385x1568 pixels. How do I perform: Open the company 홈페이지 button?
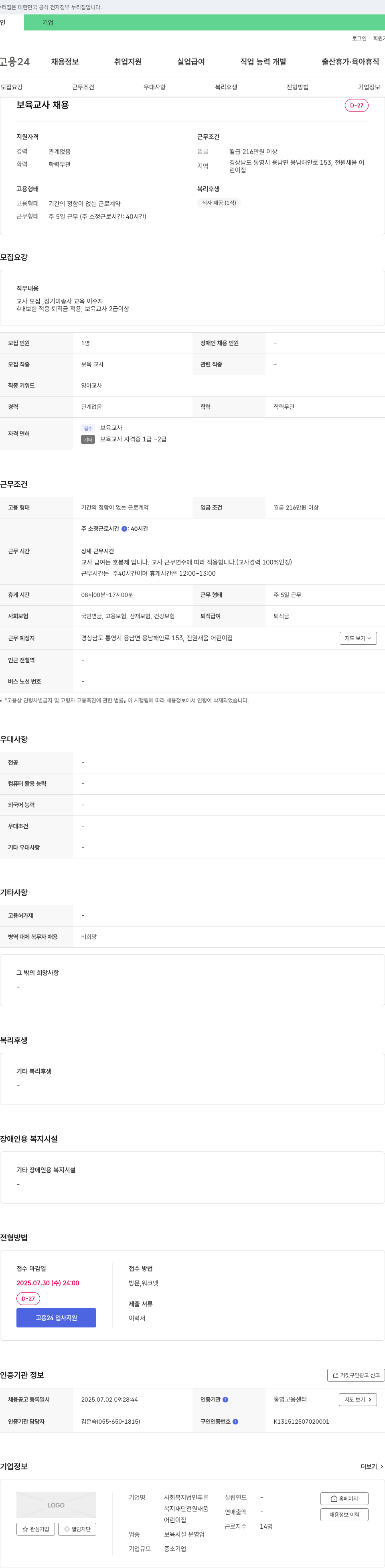344,1499
